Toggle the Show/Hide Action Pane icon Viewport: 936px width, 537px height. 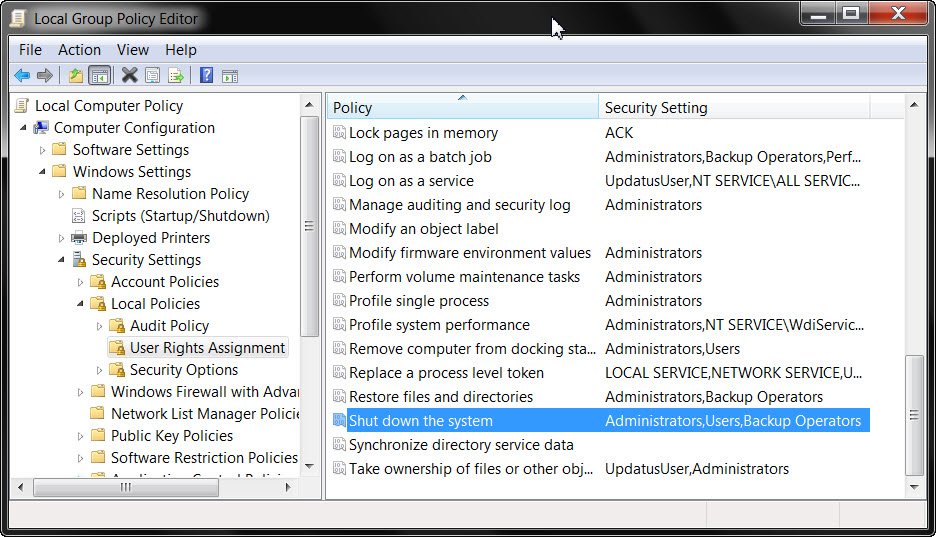[x=230, y=76]
